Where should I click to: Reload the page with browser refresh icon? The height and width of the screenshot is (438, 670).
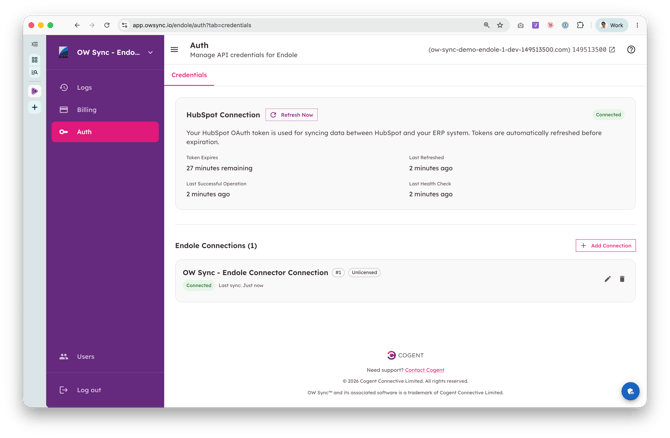click(x=107, y=25)
